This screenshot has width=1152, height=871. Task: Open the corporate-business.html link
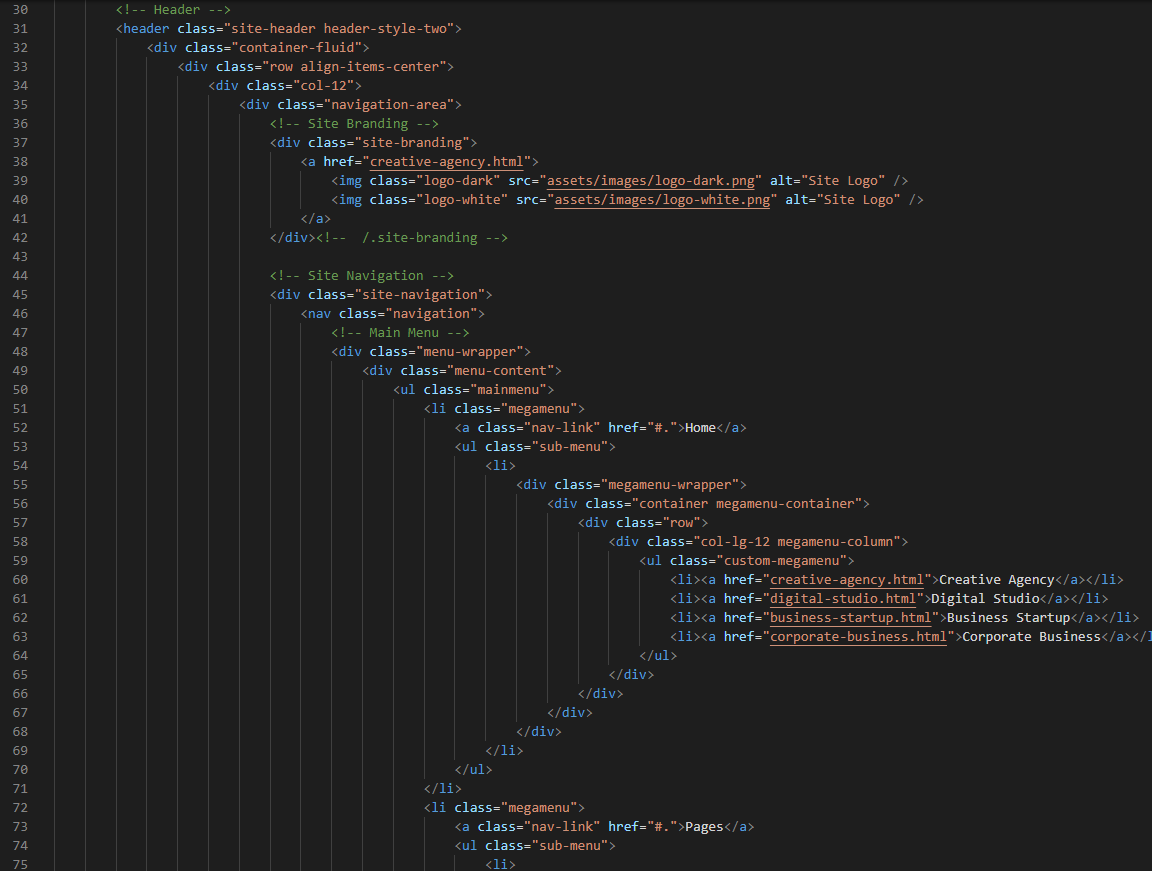tap(857, 636)
